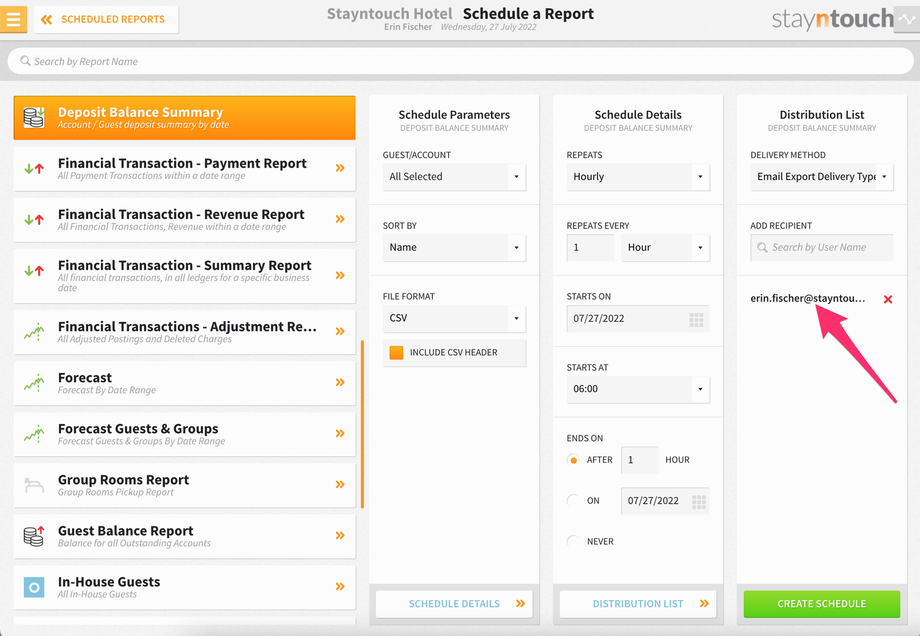Click the erin.fischer@stayntou… recipient email
Image resolution: width=920 pixels, height=636 pixels.
tap(807, 298)
